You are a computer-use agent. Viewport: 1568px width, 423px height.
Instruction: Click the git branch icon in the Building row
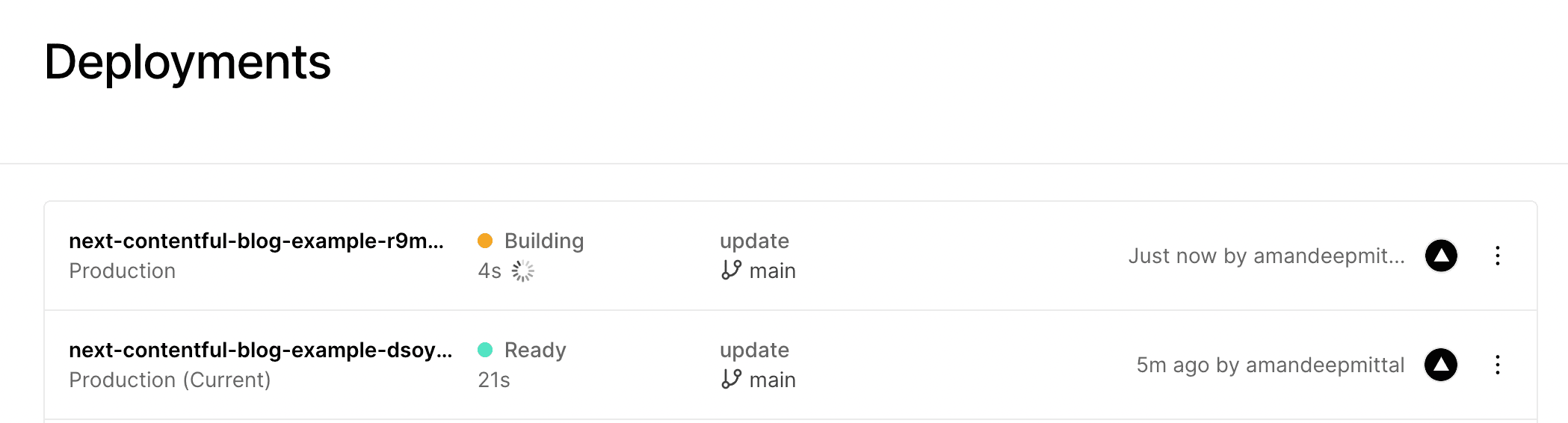(x=731, y=270)
